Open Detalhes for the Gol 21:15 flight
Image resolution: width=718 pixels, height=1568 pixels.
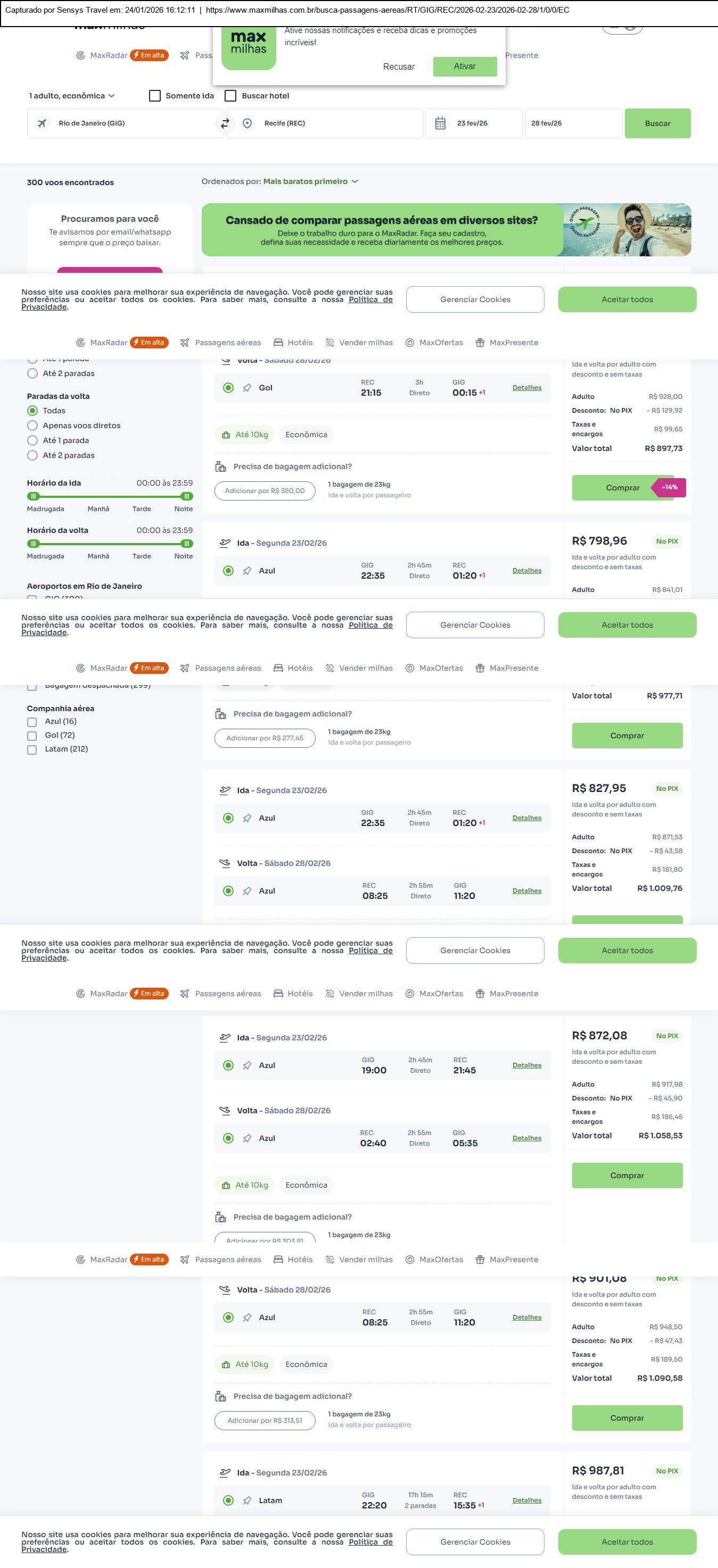click(x=527, y=388)
